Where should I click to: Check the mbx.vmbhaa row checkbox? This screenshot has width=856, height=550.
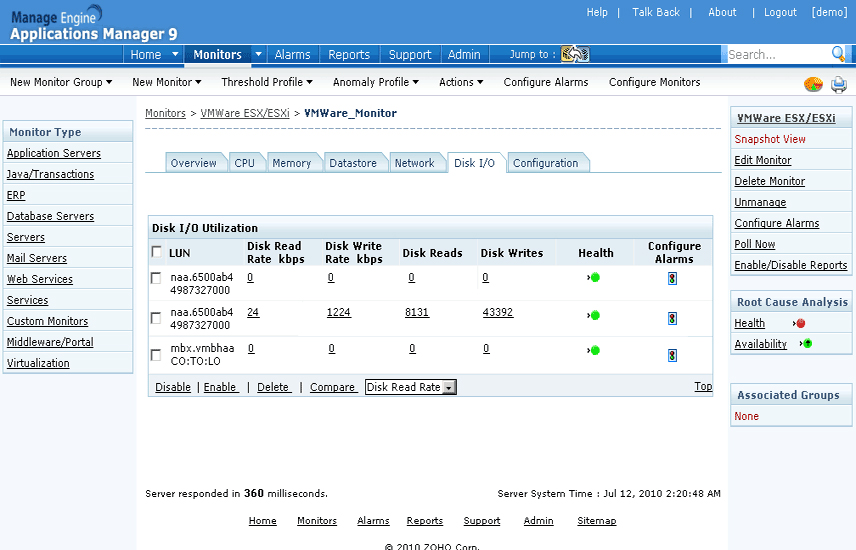tap(156, 355)
